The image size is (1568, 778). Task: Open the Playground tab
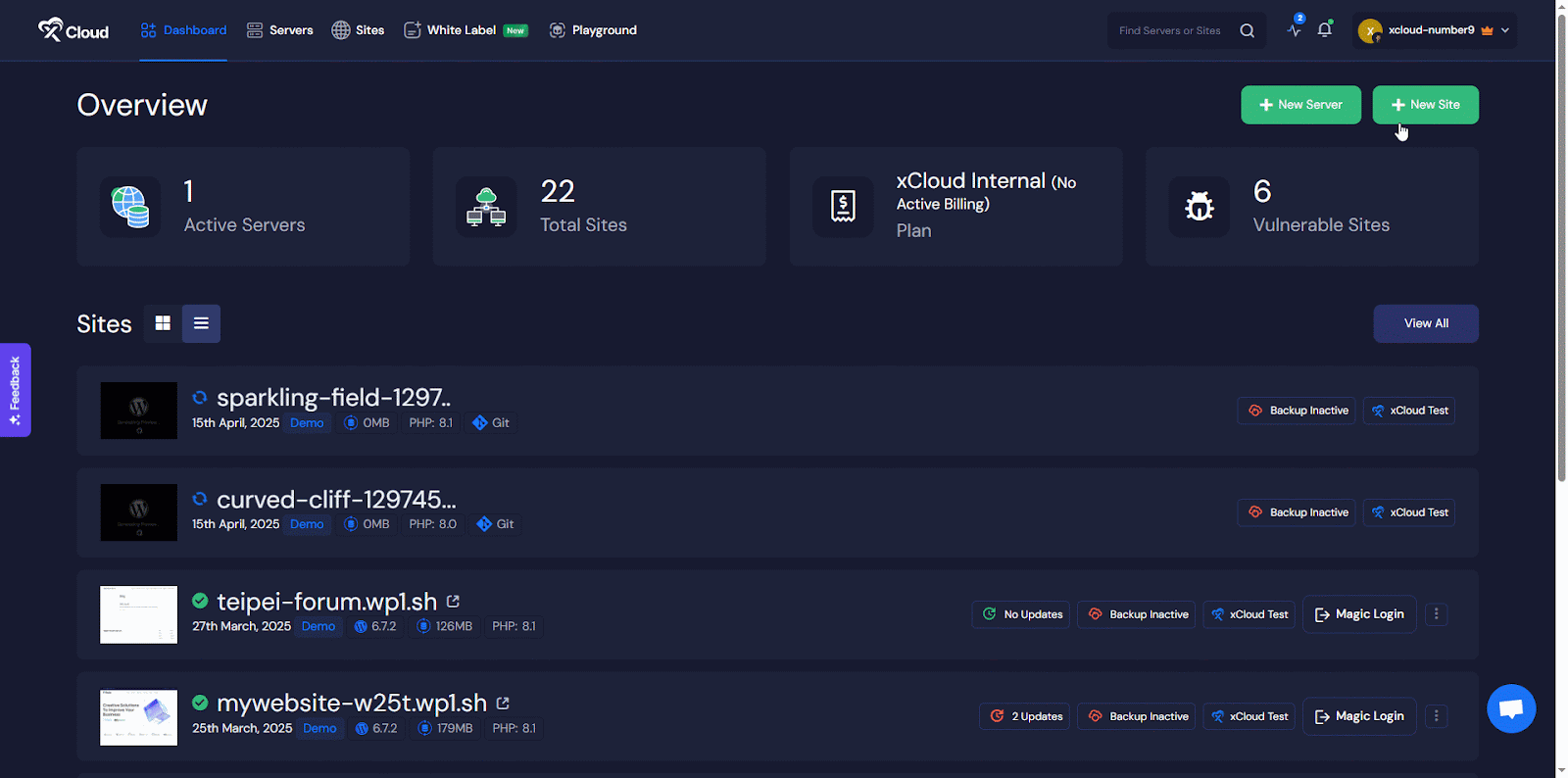click(x=593, y=30)
